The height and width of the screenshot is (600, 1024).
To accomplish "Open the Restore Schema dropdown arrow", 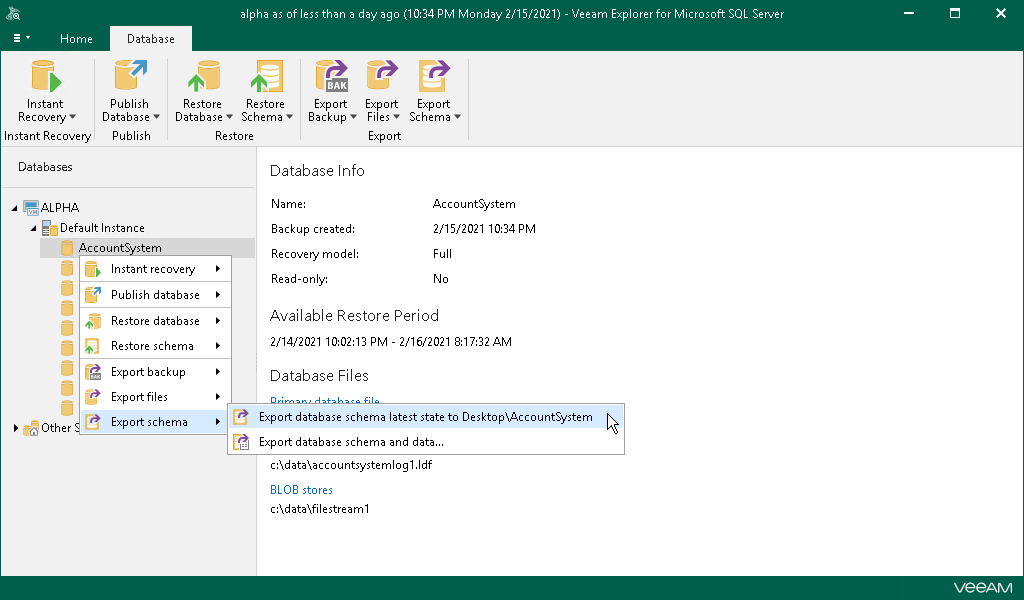I will (x=289, y=117).
